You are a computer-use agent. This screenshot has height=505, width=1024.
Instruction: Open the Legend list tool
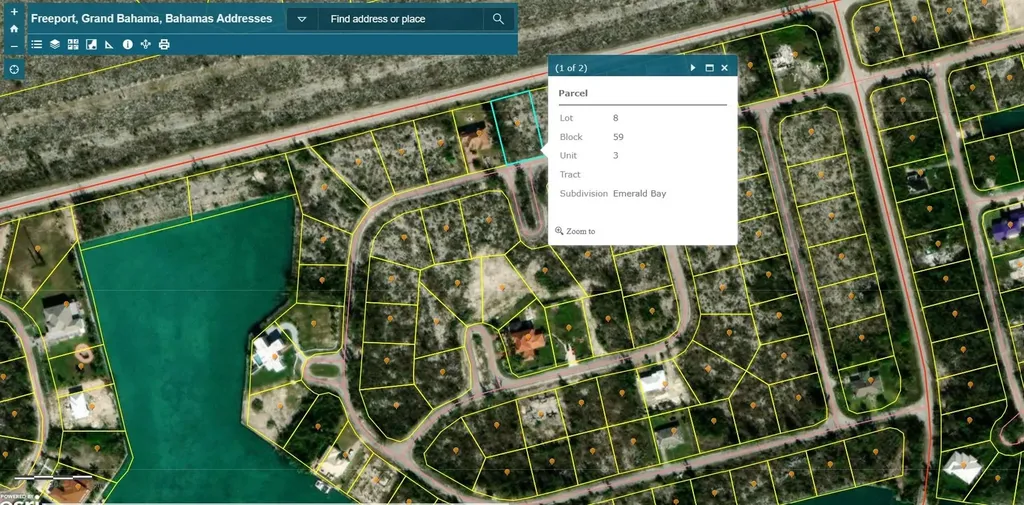click(x=37, y=44)
